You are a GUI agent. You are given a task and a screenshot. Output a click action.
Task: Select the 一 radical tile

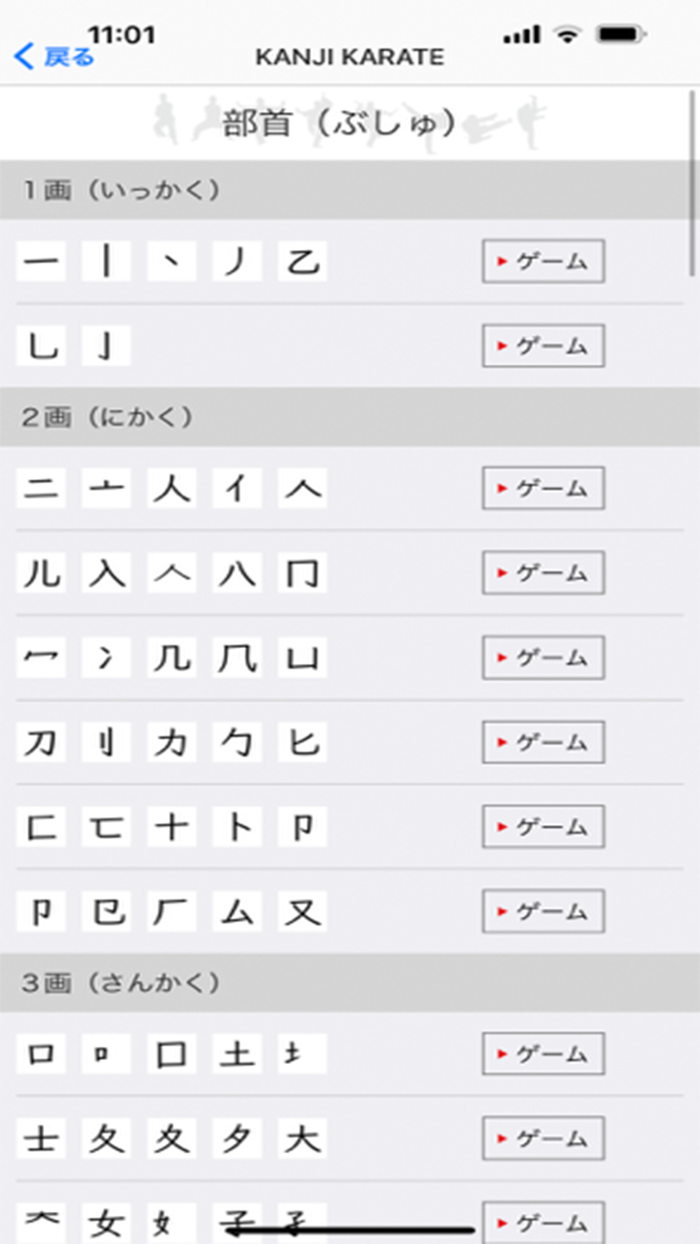coord(41,261)
